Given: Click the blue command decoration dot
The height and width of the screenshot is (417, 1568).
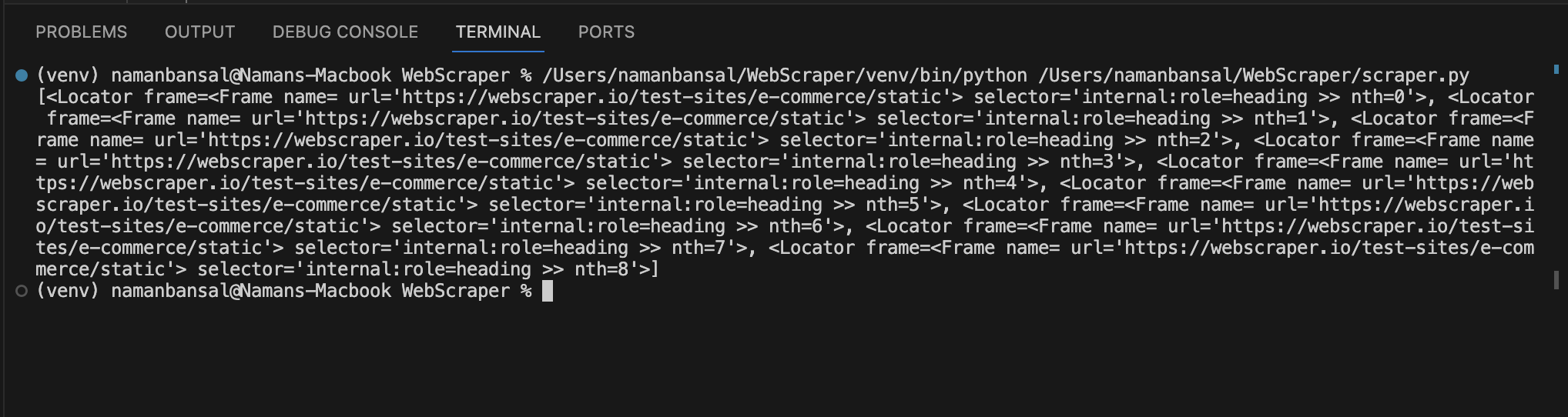Looking at the screenshot, I should tap(22, 75).
